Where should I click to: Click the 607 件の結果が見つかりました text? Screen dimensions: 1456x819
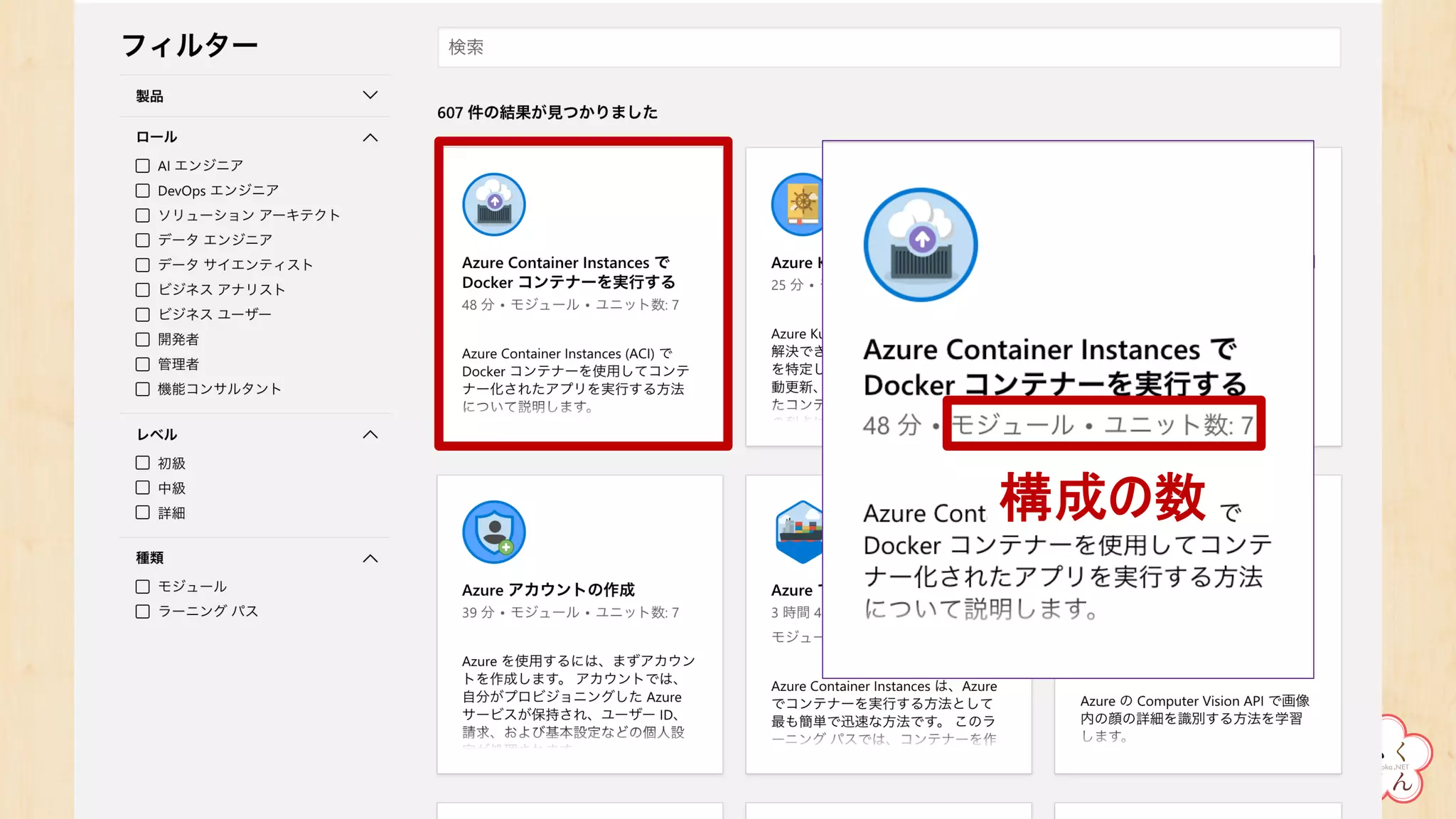[x=547, y=112]
